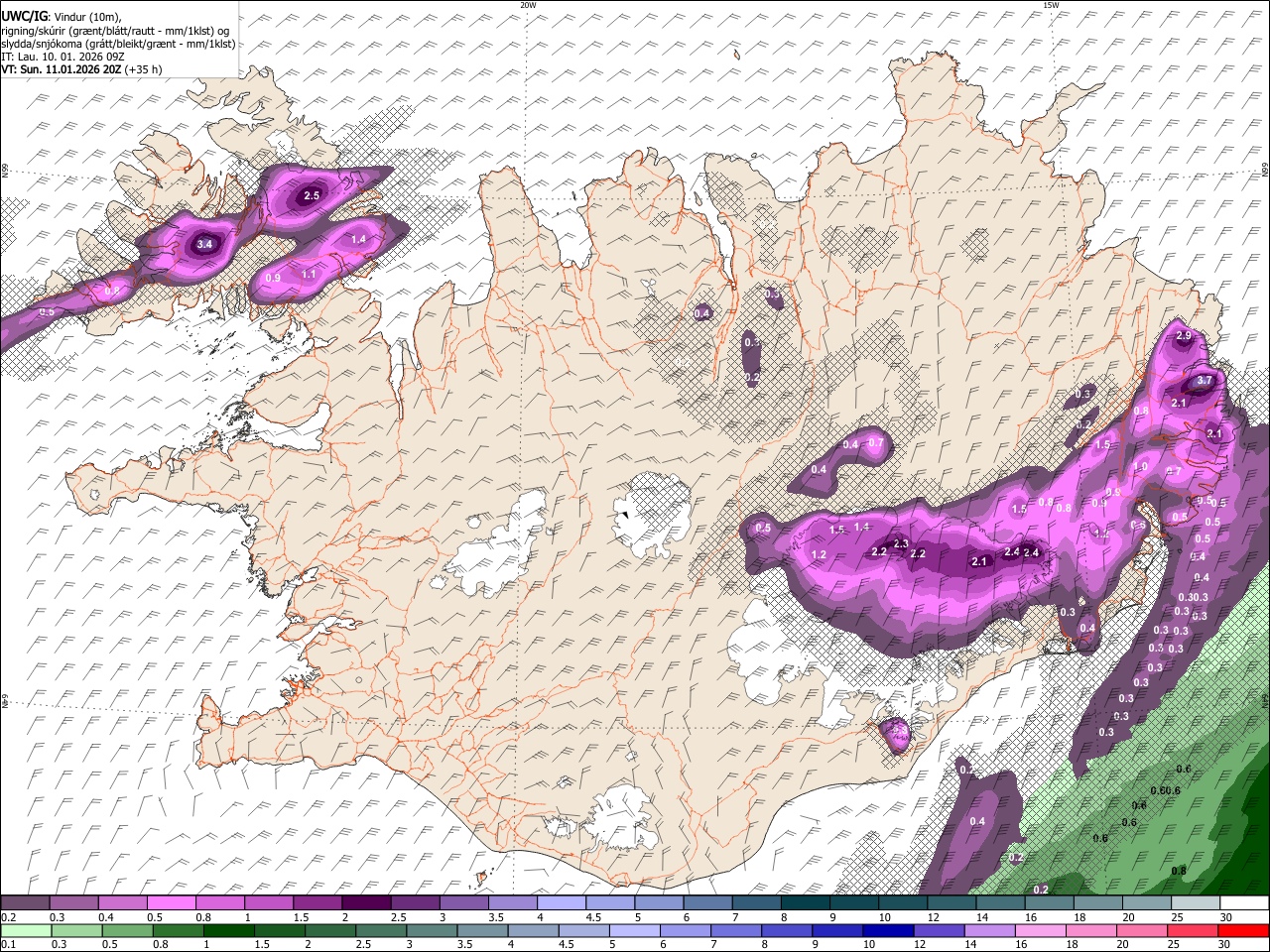Pick the red lower-row swatch between 25 and 30
Image resolution: width=1270 pixels, height=952 pixels.
[1194, 931]
